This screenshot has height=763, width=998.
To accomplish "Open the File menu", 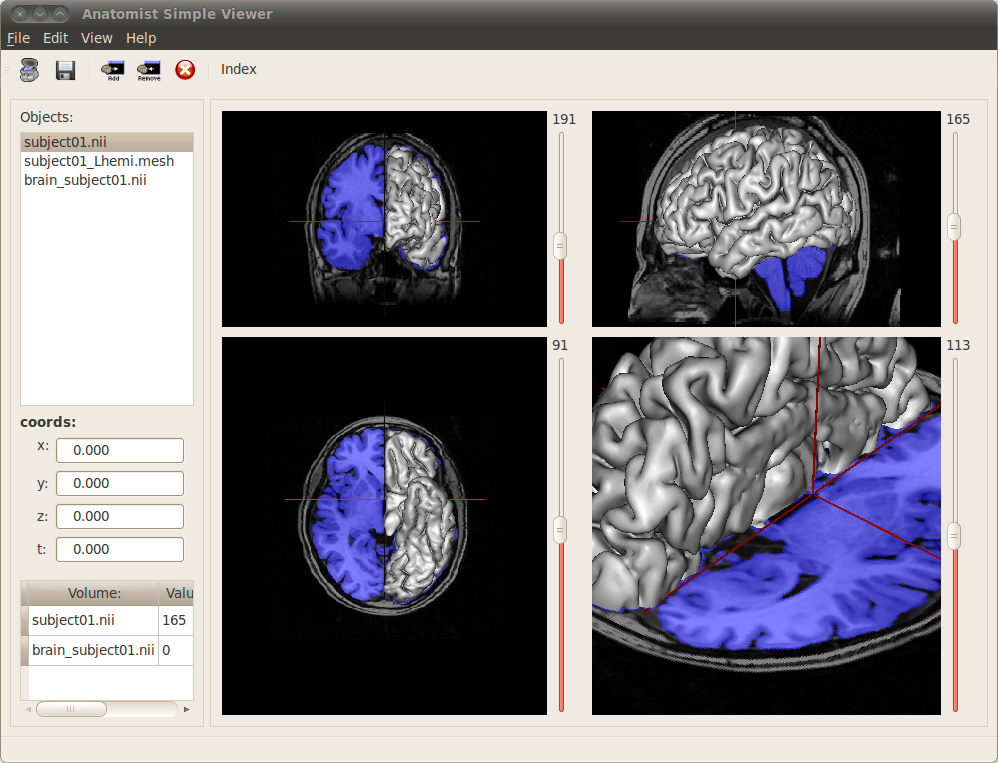I will [x=18, y=38].
